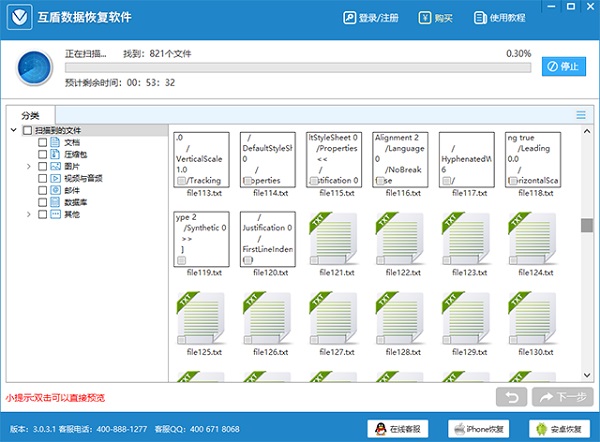Screen dimensions: 600x442
Task: Click the video and audio category icon
Action: pos(55,178)
